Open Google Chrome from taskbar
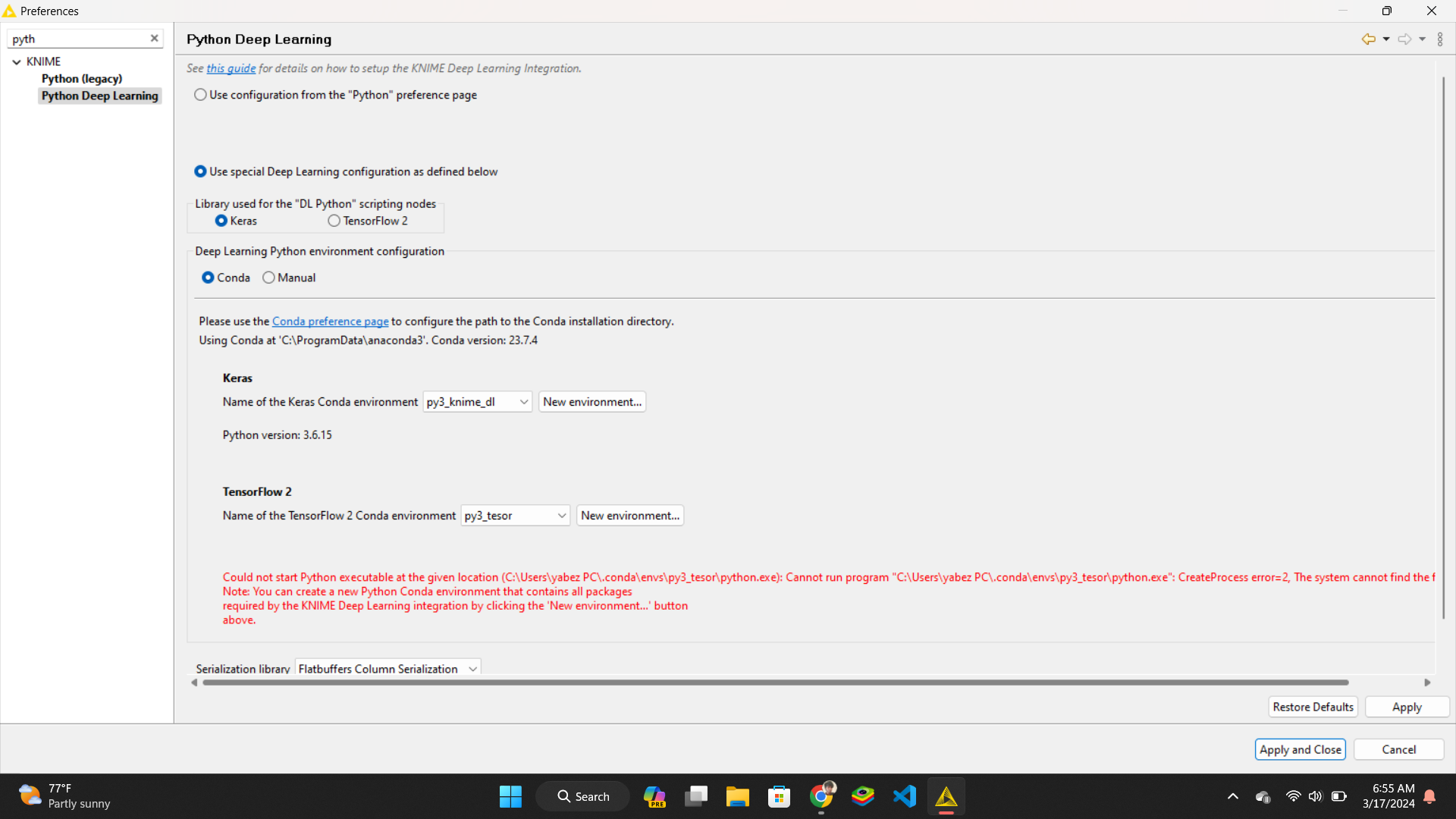This screenshot has width=1456, height=819. pyautogui.click(x=821, y=796)
